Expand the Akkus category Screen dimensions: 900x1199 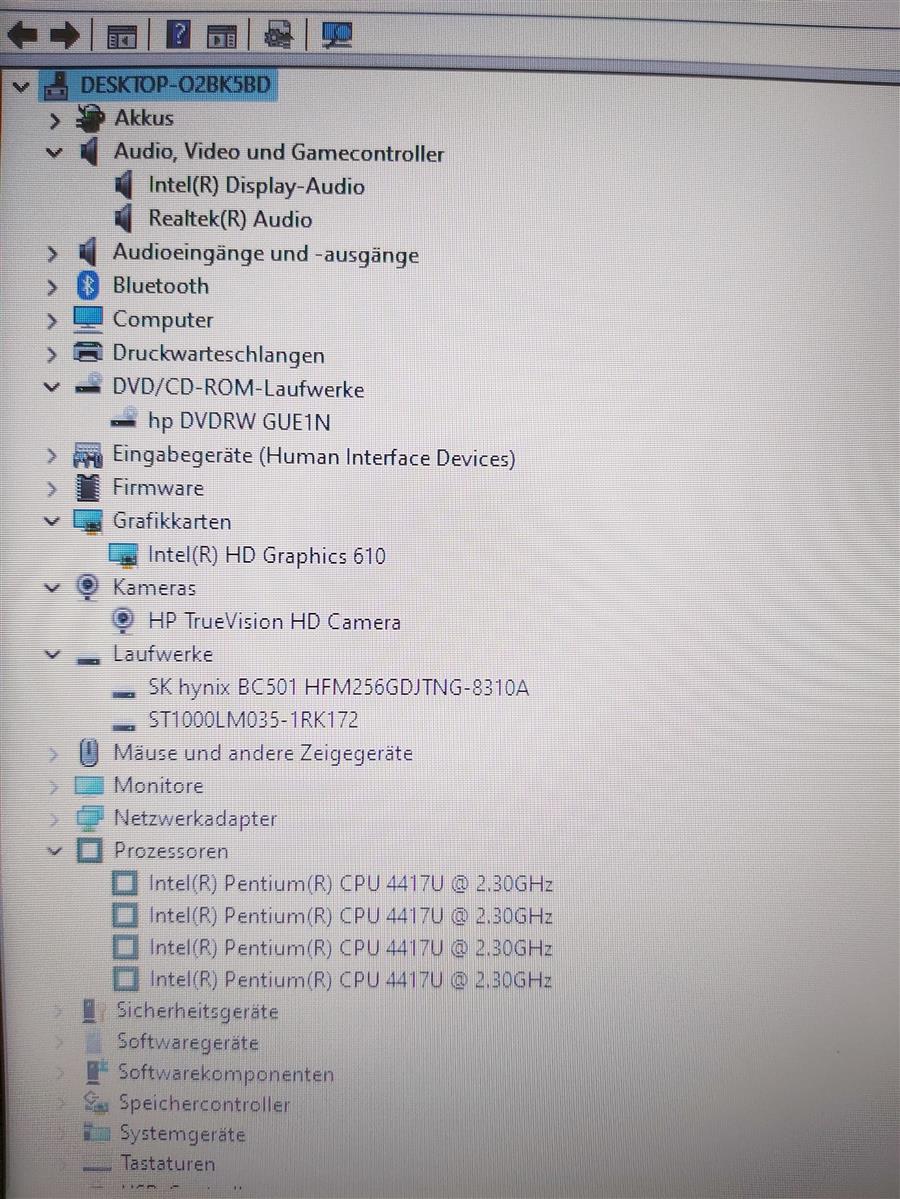54,120
